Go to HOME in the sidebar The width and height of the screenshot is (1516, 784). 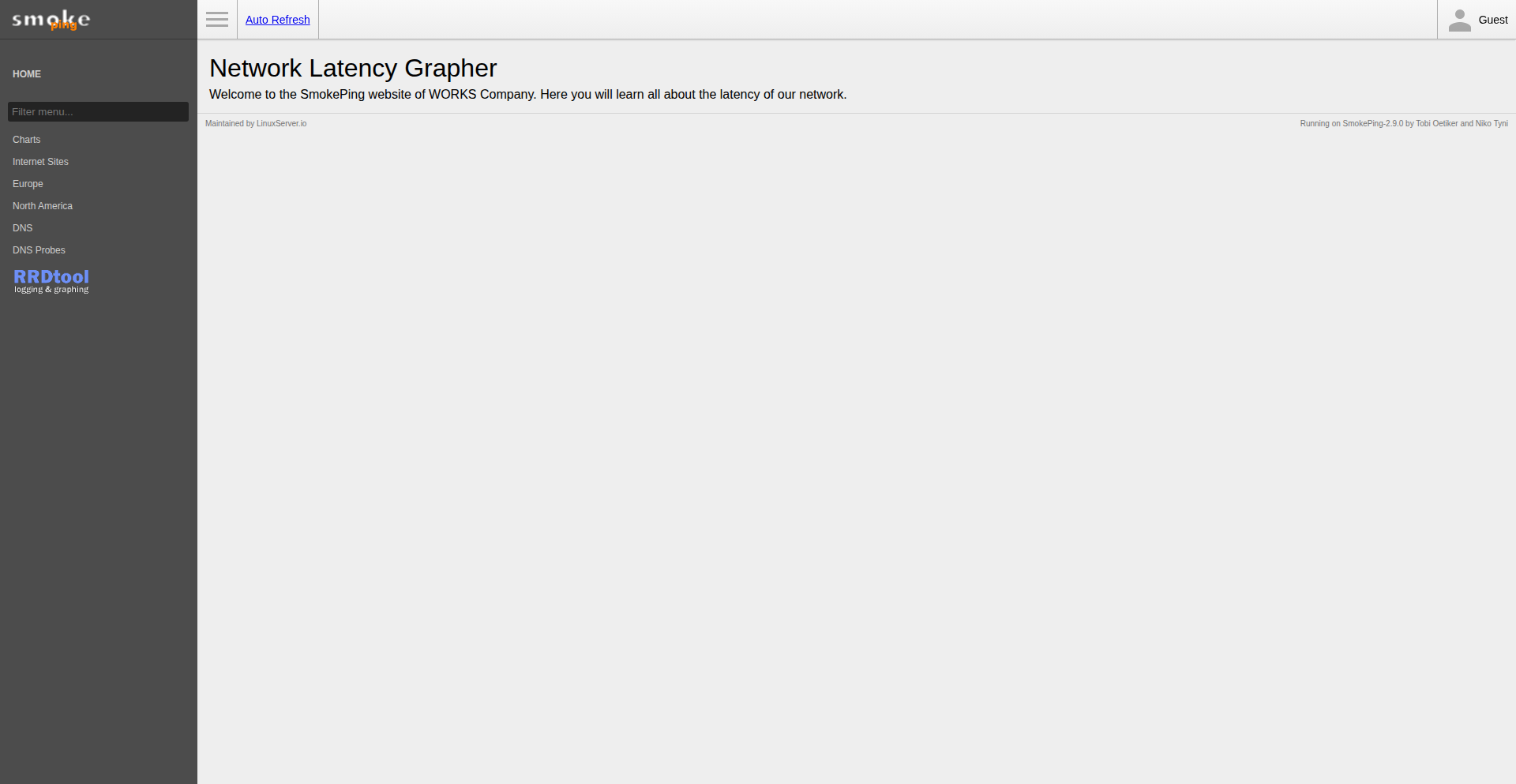point(27,74)
